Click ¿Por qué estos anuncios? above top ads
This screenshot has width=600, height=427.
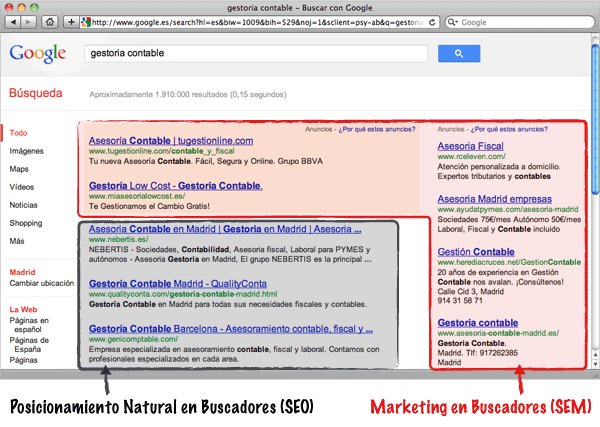click(377, 129)
